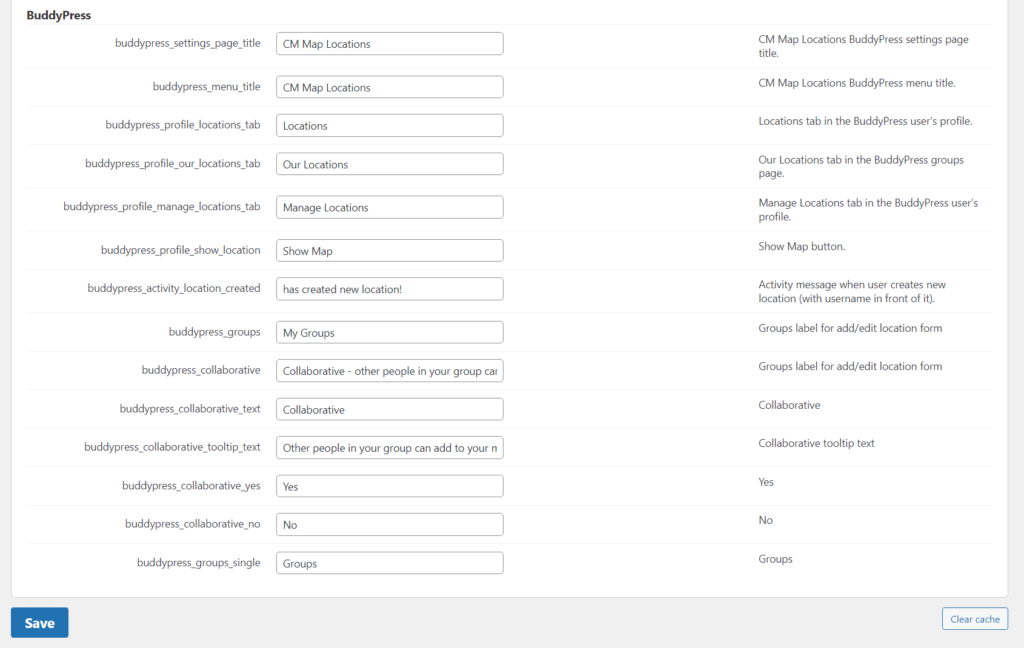The image size is (1024, 648).
Task: Edit the 'No' label input field
Action: coord(389,525)
